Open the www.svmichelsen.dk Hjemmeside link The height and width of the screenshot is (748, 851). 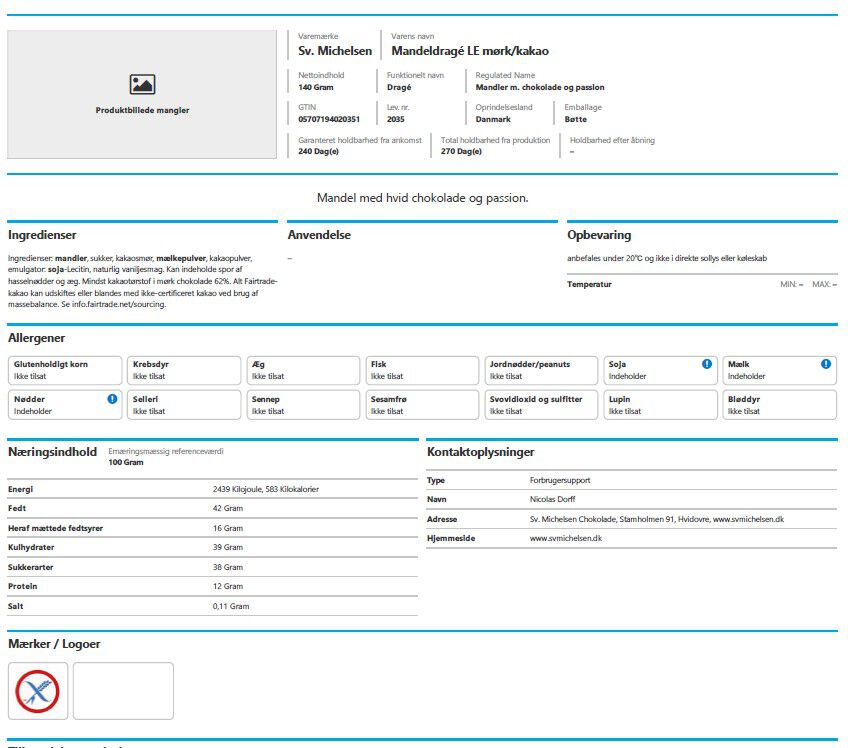pos(566,538)
